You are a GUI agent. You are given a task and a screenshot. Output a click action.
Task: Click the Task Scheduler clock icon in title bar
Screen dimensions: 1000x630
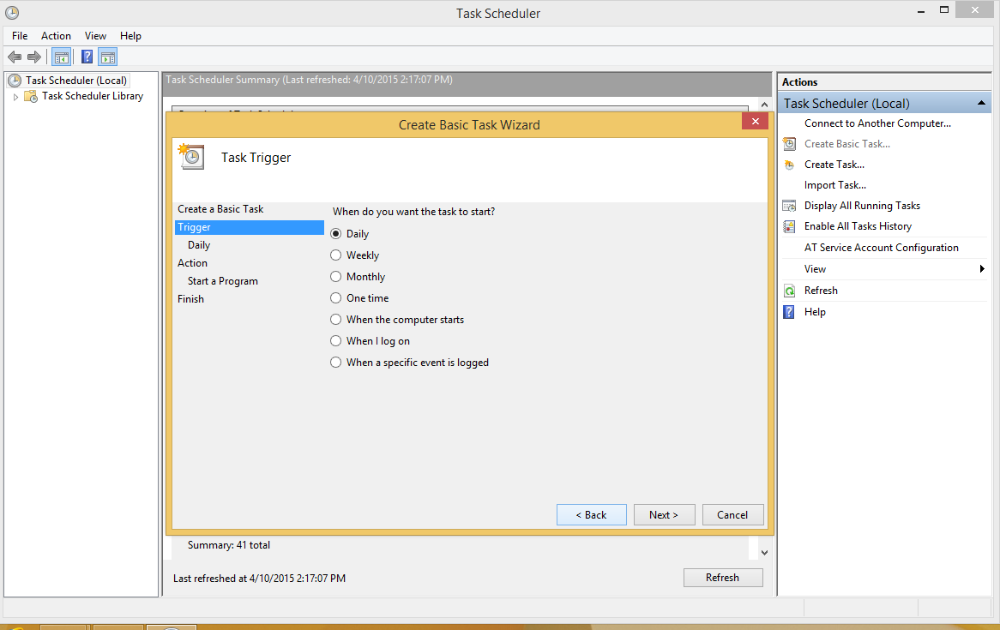(12, 13)
